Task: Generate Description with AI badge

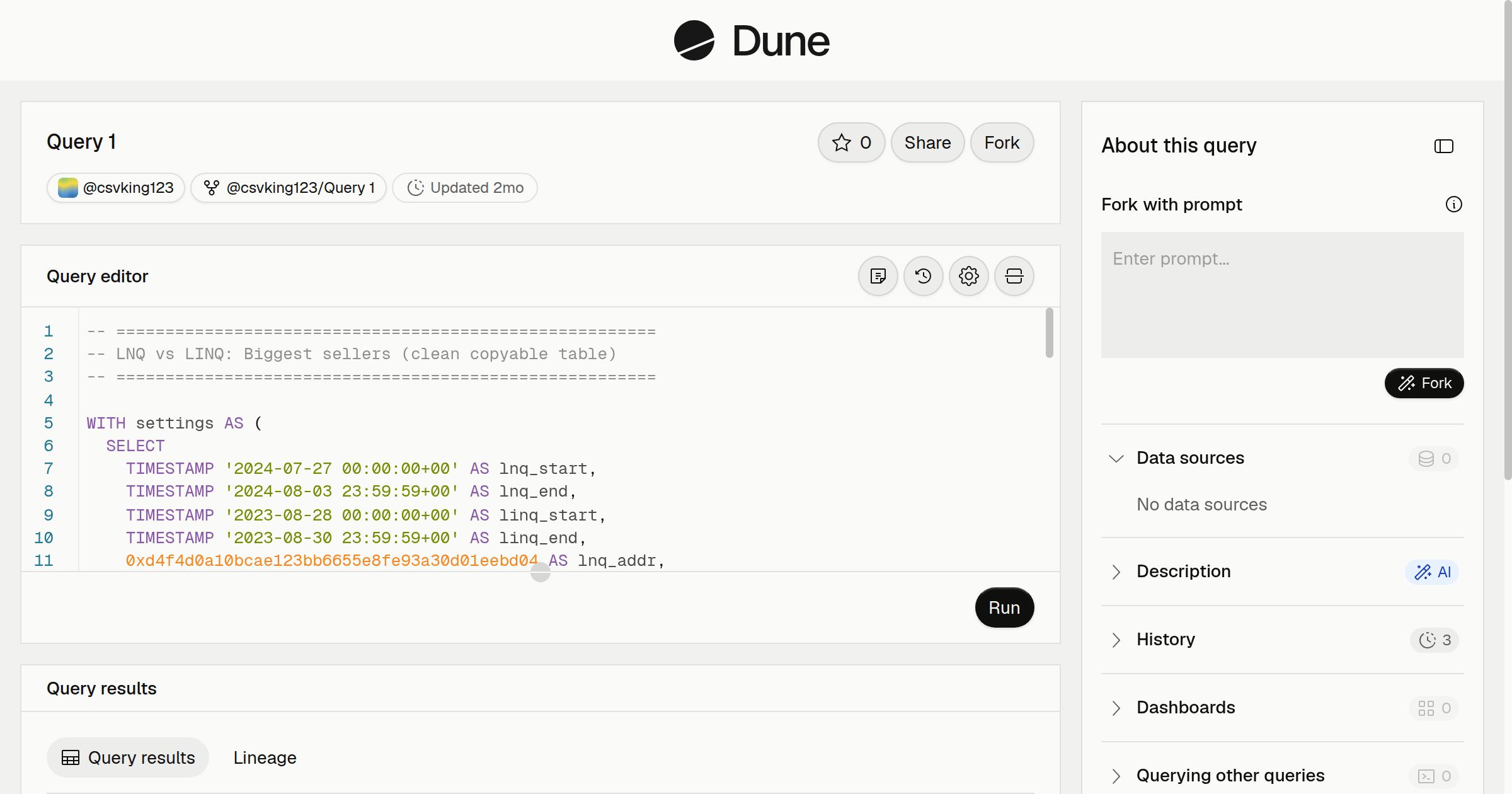Action: point(1432,572)
